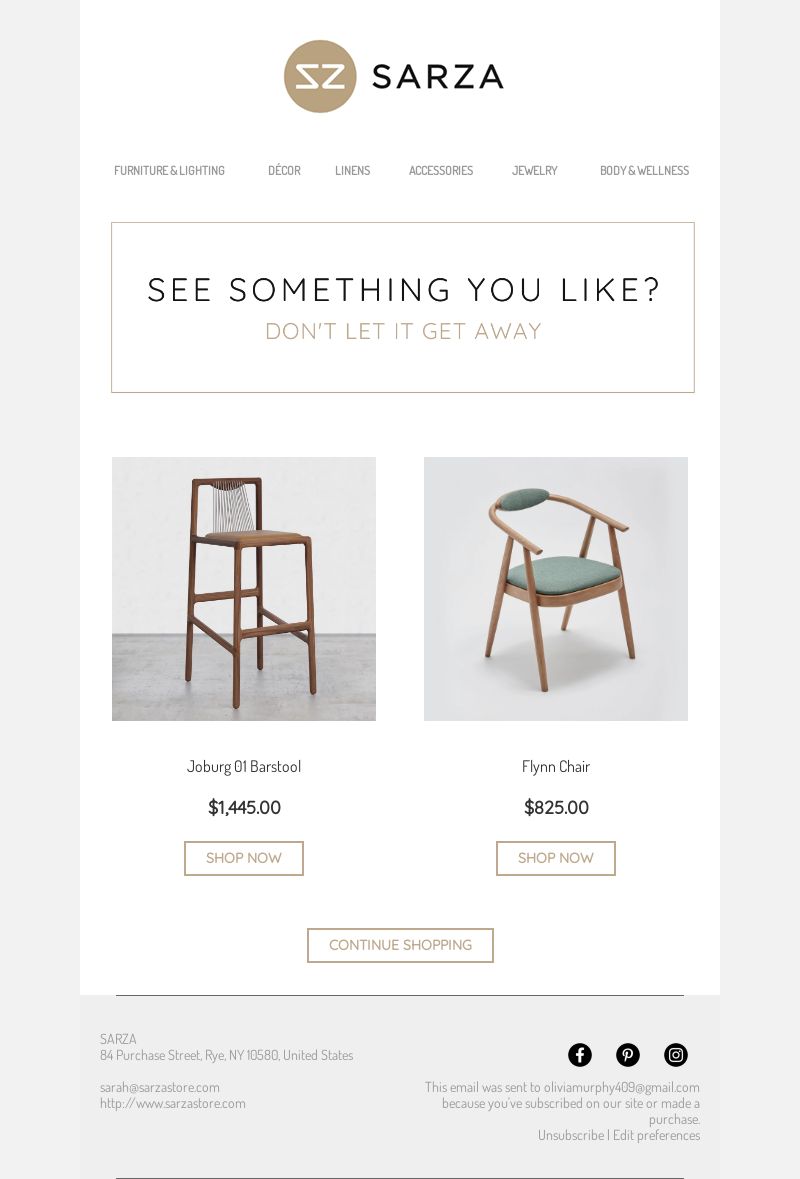
Task: Select the Jewelry navigation link
Action: [x=535, y=171]
